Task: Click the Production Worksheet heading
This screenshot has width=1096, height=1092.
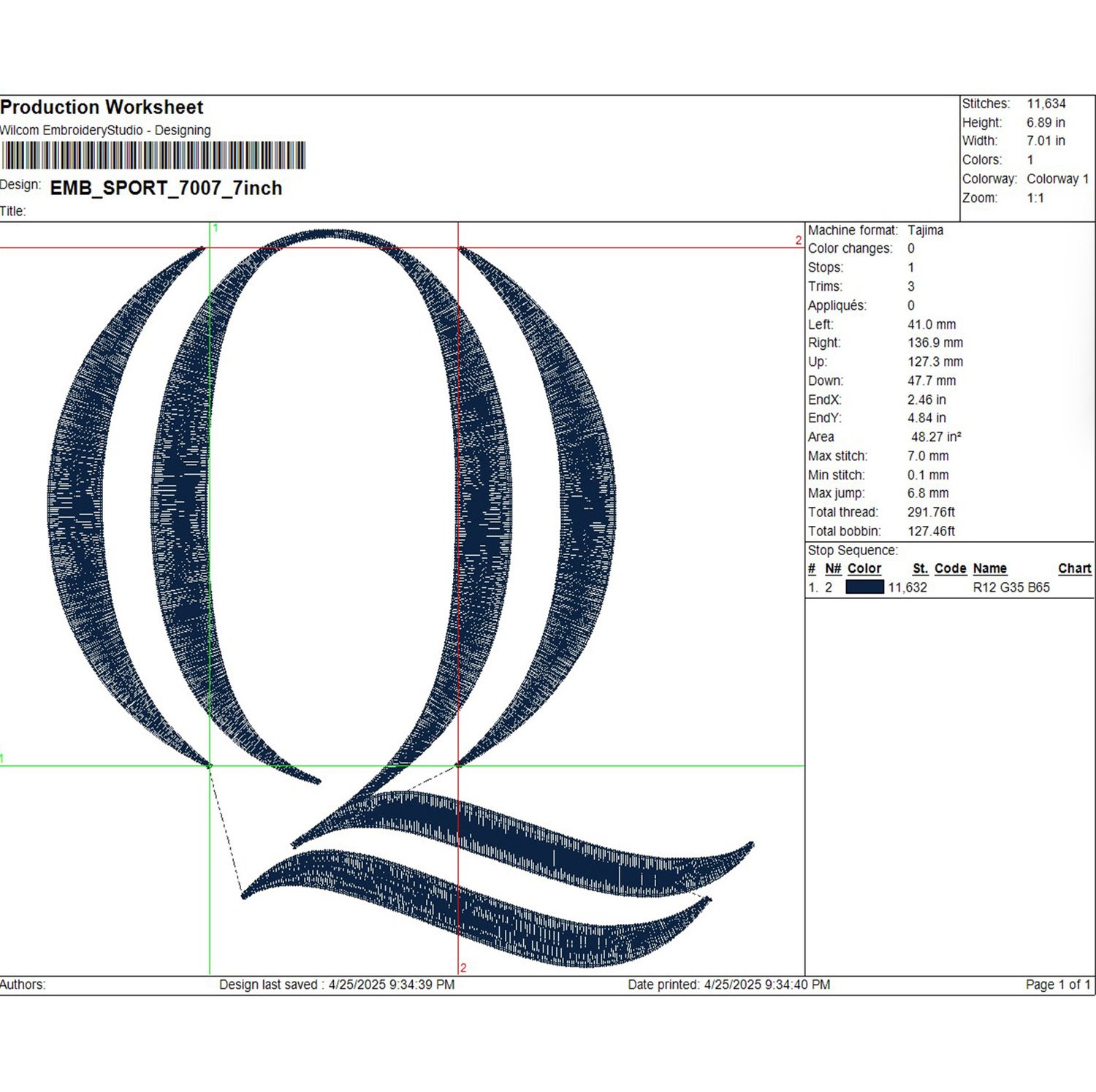Action: (x=102, y=107)
